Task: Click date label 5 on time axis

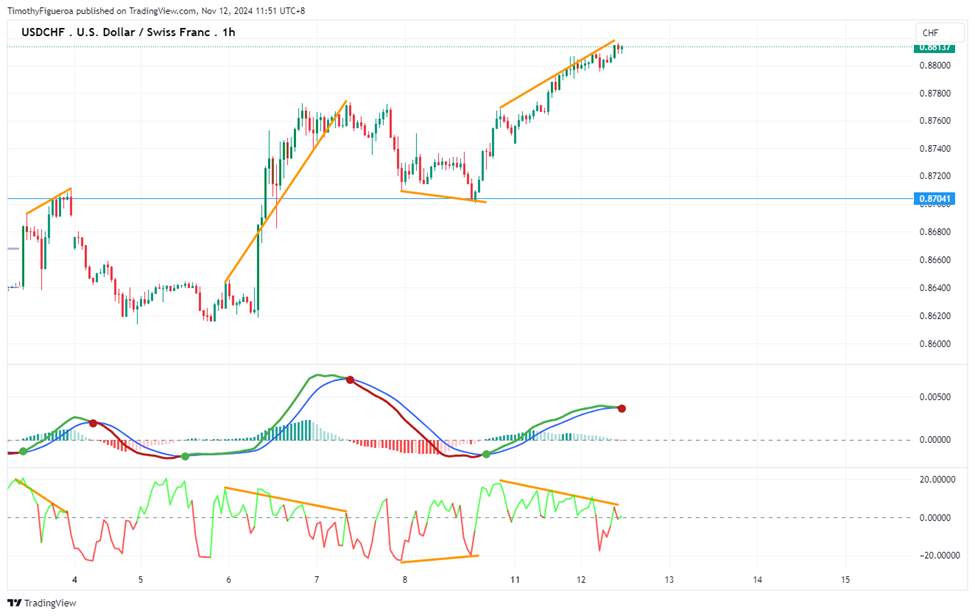Action: point(141,579)
